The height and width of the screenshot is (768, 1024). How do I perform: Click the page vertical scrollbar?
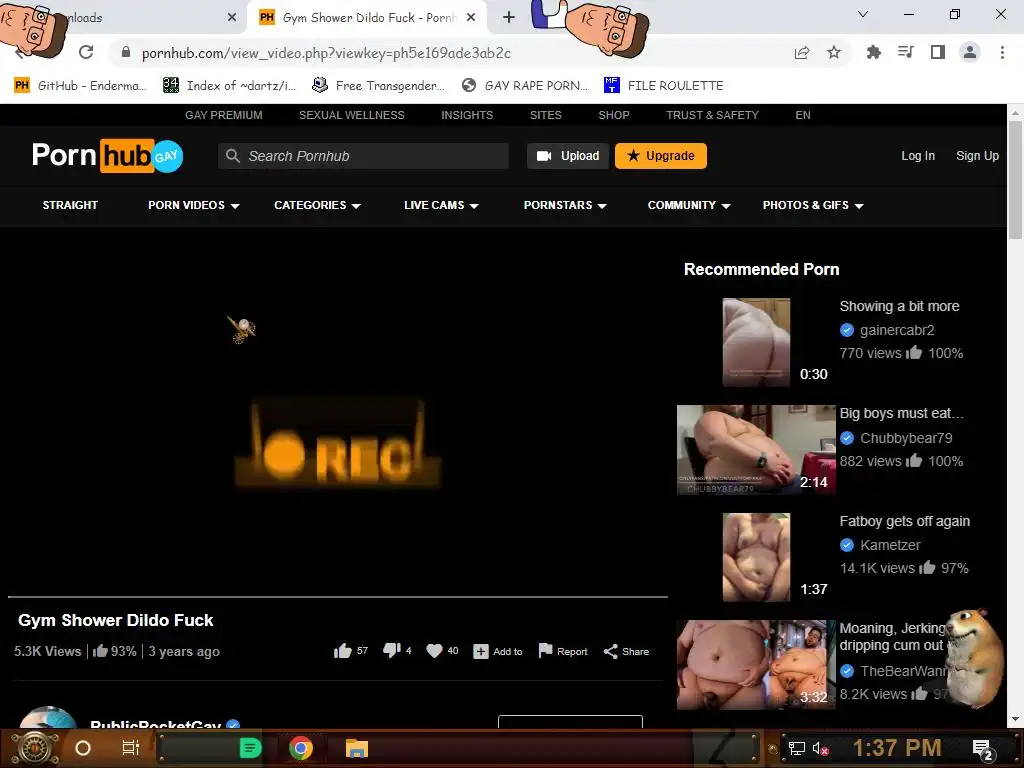1015,180
